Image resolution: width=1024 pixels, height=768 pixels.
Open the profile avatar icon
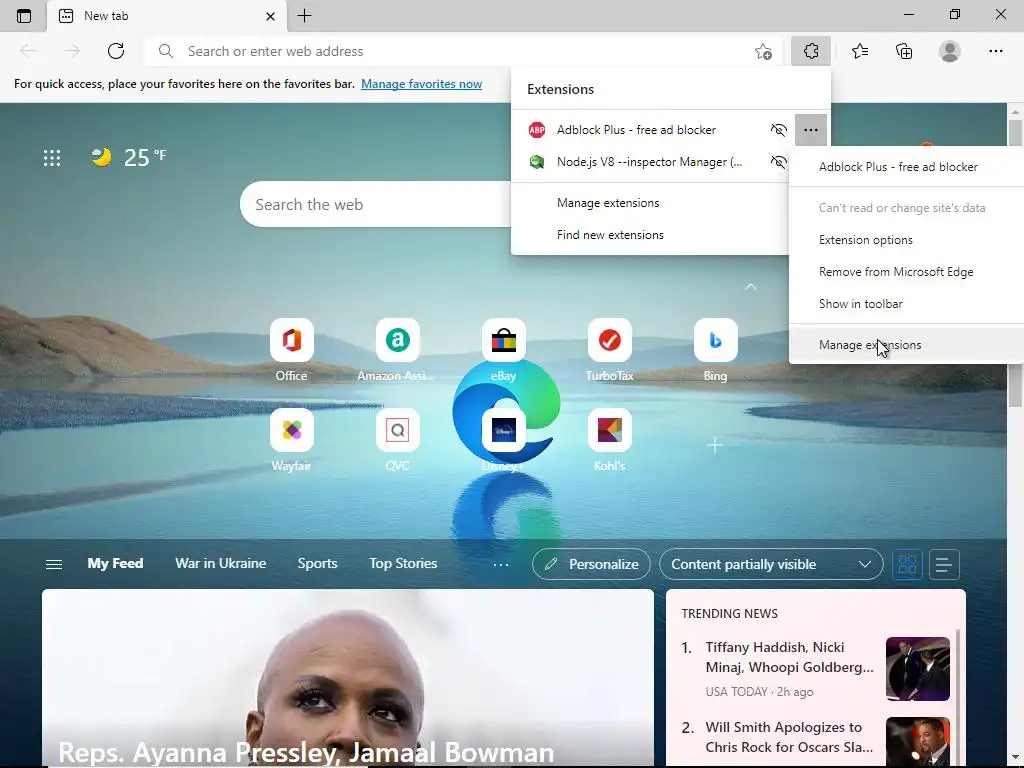pyautogui.click(x=950, y=51)
